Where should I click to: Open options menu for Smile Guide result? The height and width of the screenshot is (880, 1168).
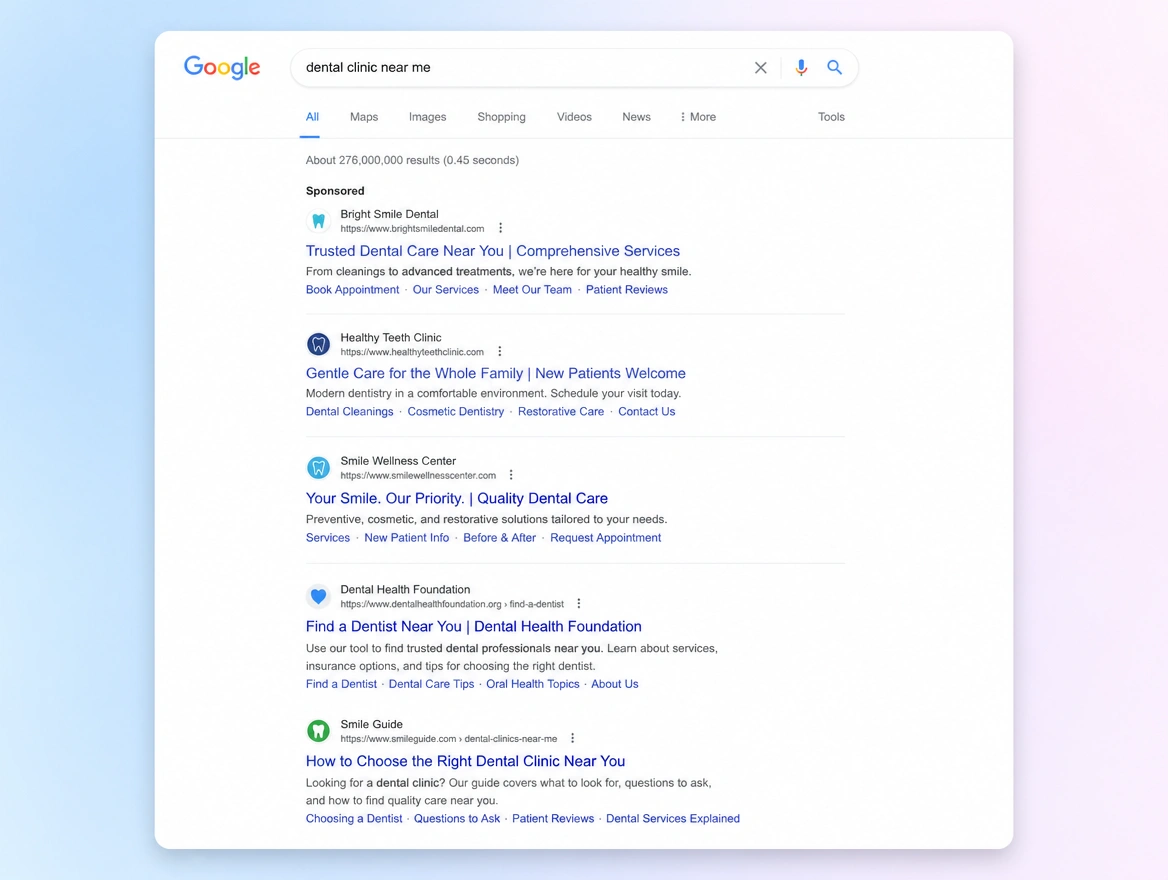coord(572,738)
